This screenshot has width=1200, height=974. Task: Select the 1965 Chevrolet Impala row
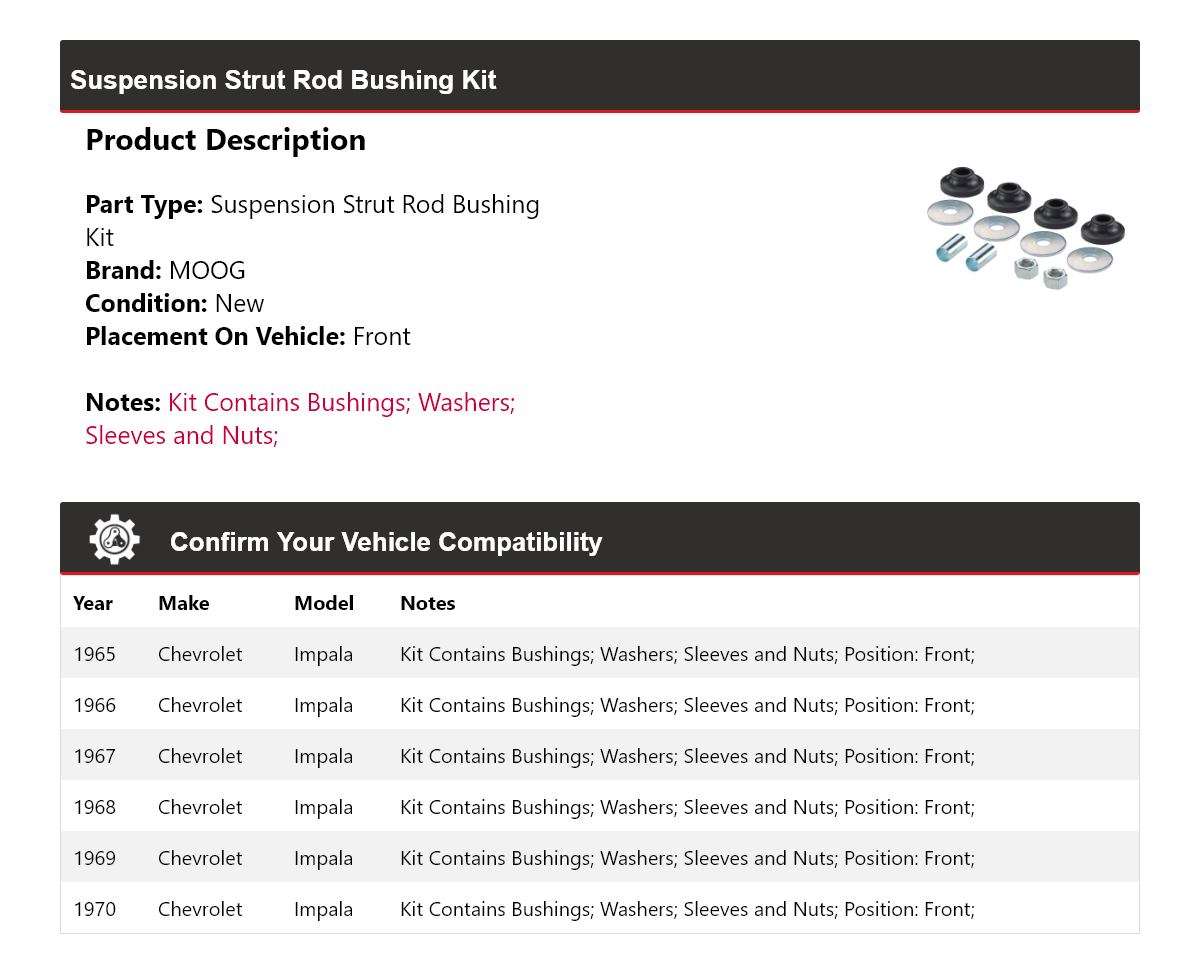[x=600, y=654]
